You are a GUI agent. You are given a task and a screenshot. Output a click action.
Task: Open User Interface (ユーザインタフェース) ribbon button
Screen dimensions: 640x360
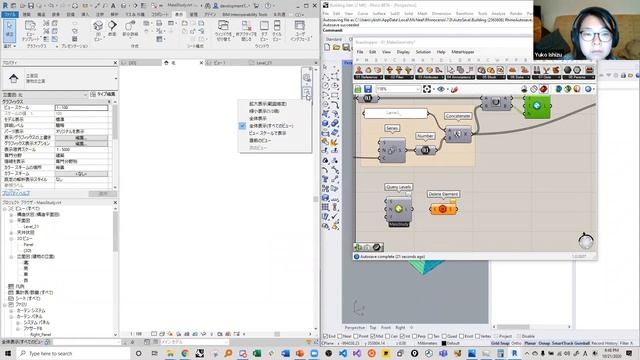300,31
